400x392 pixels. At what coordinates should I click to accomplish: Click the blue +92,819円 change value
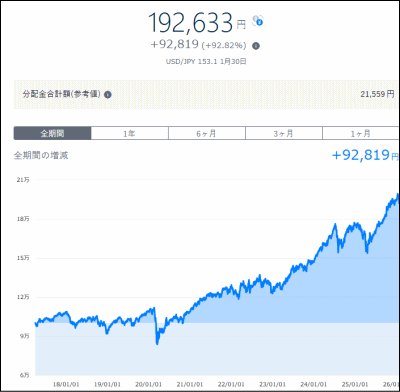(x=365, y=155)
